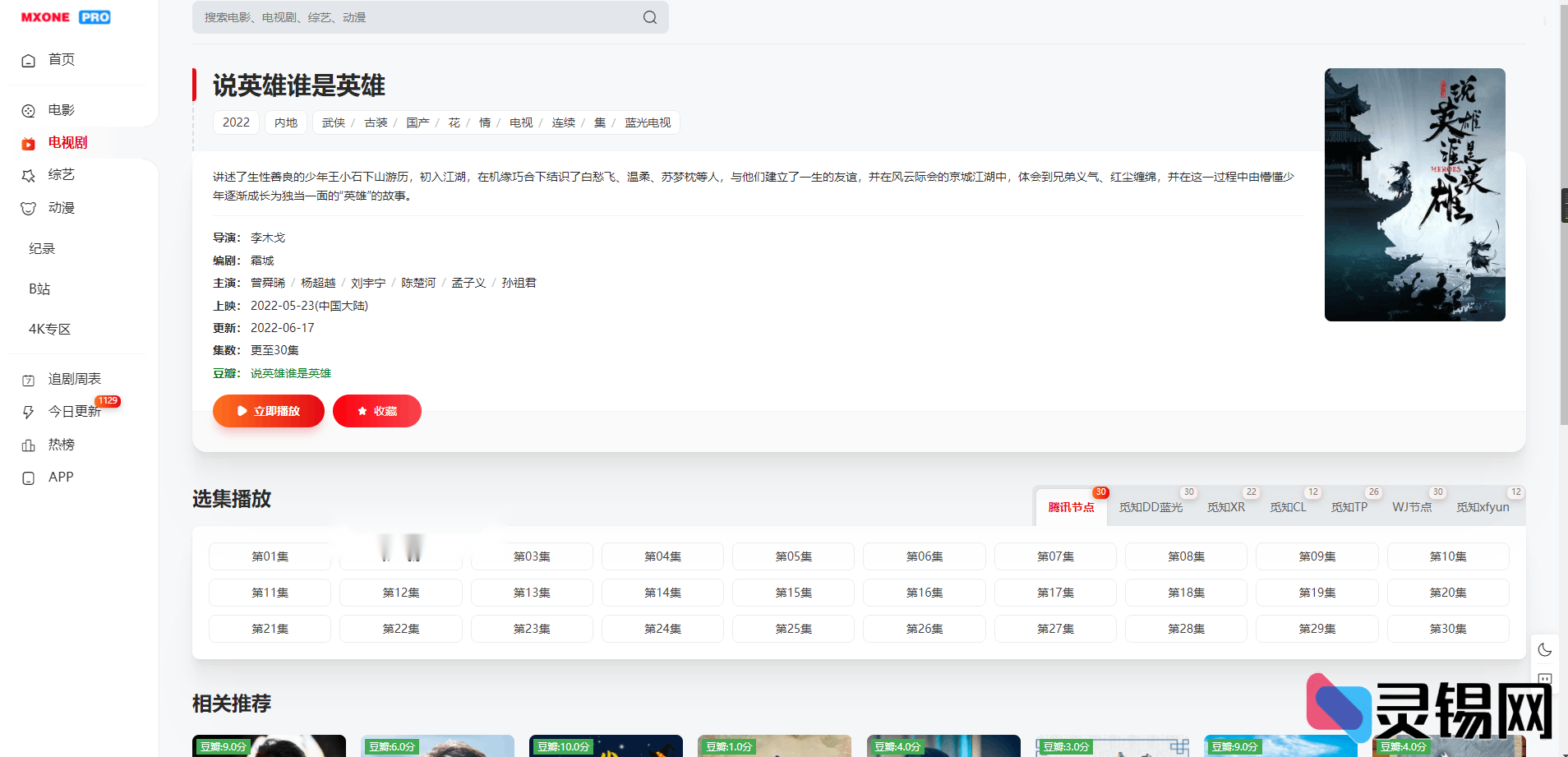Click the 热榜 chart icon in sidebar
Viewport: 1568px width, 757px height.
pyautogui.click(x=29, y=444)
